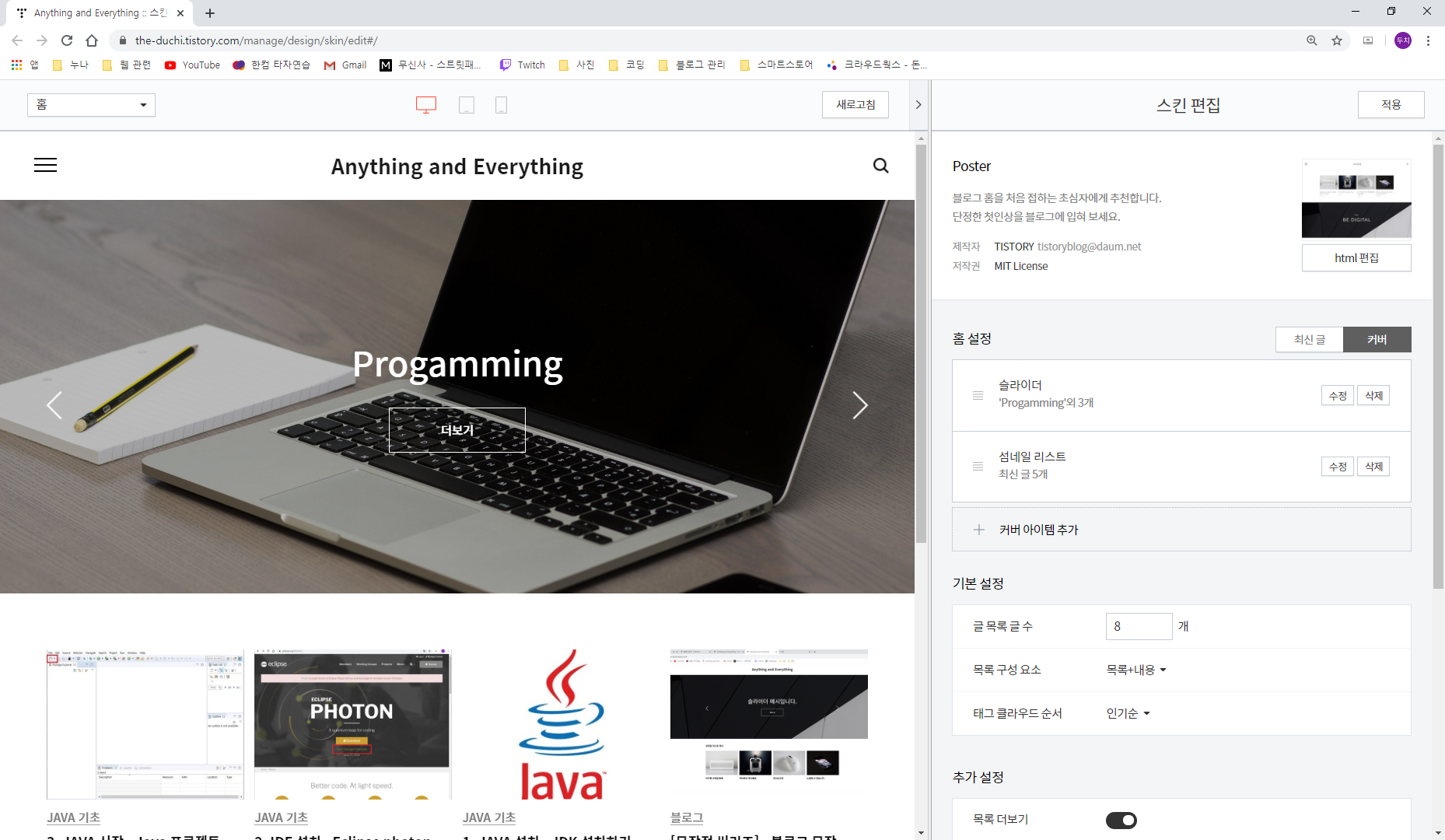The image size is (1445, 840).
Task: Open 스마트스토어 bookmark folder
Action: 775,65
